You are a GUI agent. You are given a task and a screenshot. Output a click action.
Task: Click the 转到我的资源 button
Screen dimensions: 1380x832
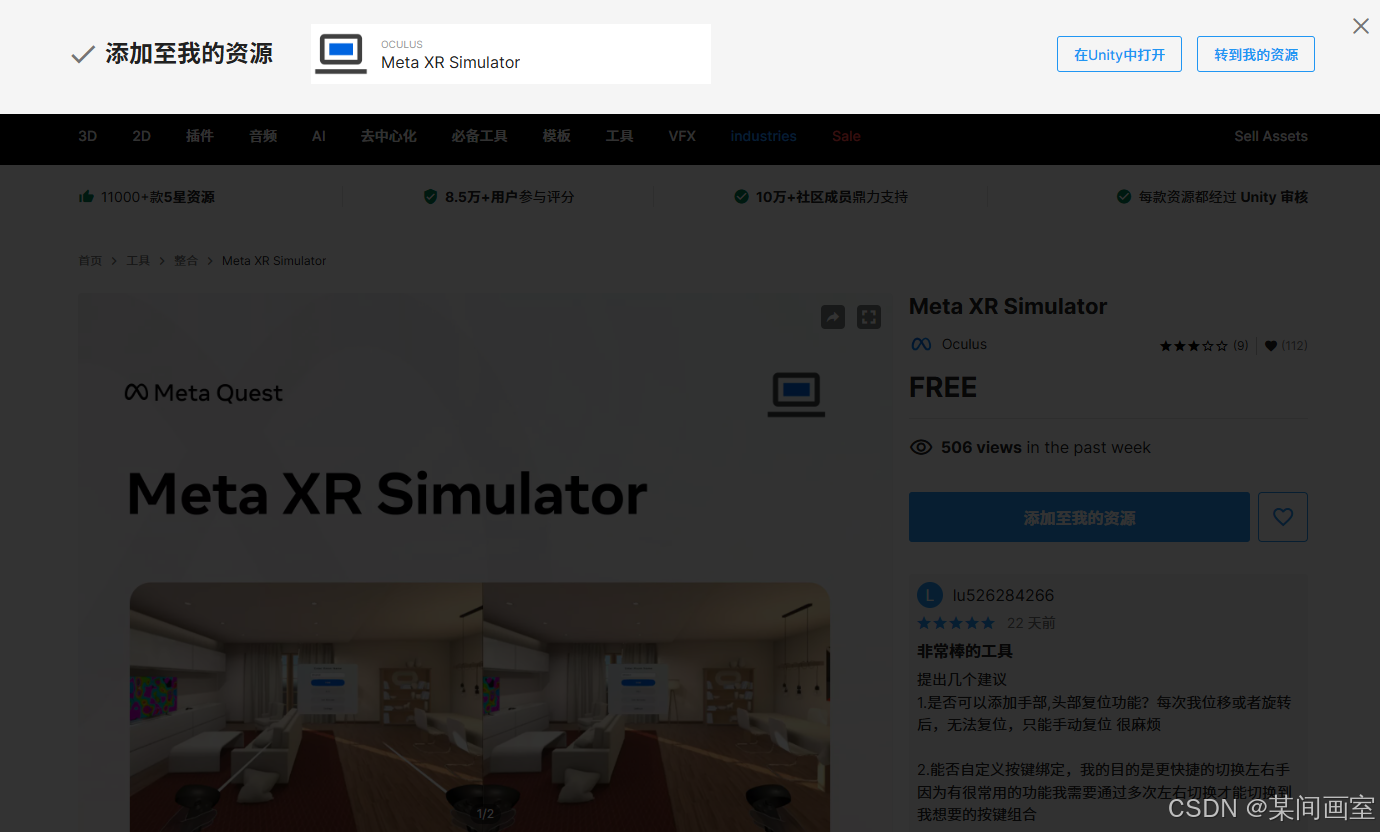1256,54
